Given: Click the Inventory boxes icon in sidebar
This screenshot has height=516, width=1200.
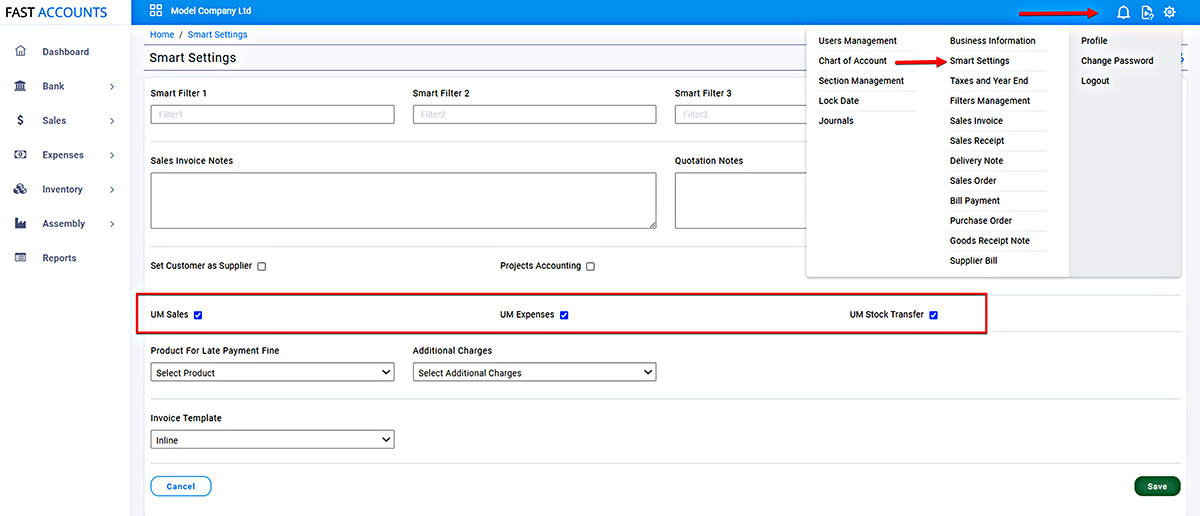Looking at the screenshot, I should [x=20, y=189].
